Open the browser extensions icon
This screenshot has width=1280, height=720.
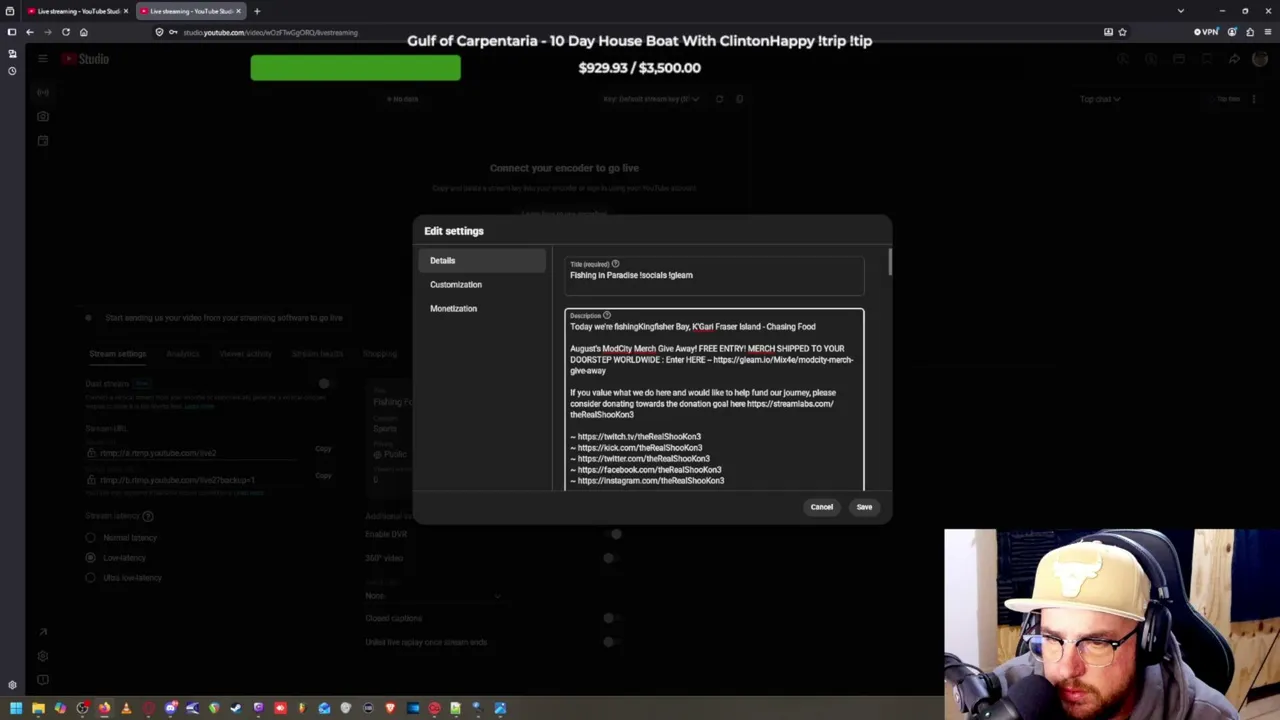click(1250, 32)
